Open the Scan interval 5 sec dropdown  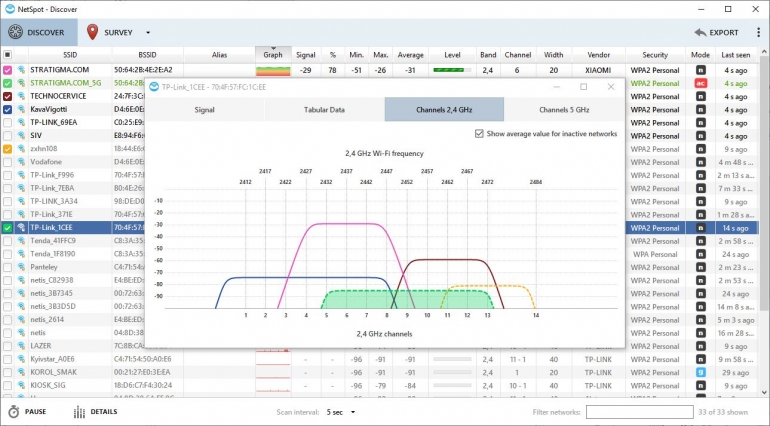pos(340,412)
